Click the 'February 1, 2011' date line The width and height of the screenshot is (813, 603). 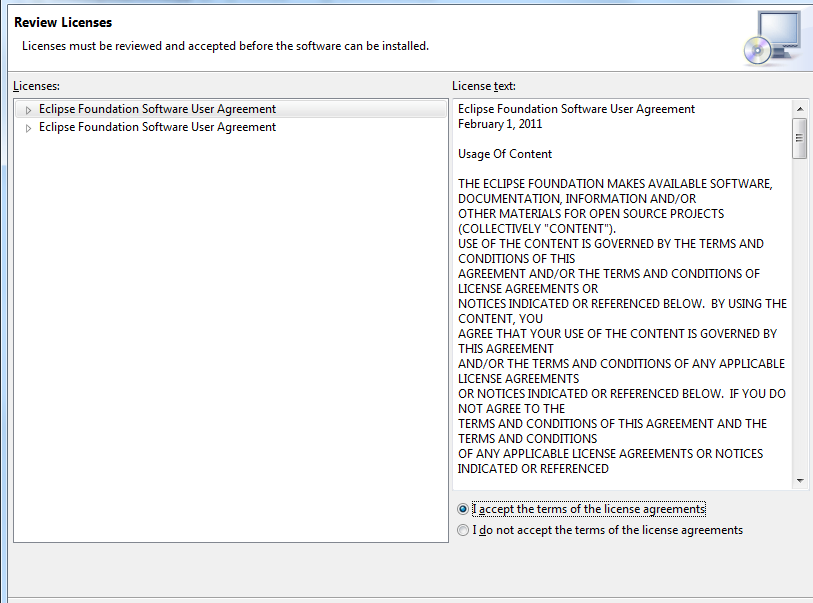tap(500, 124)
